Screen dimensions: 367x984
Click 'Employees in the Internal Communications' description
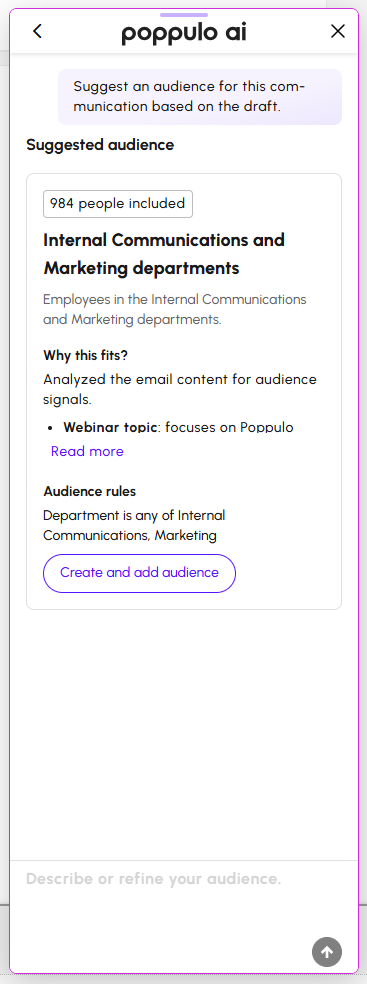[175, 309]
